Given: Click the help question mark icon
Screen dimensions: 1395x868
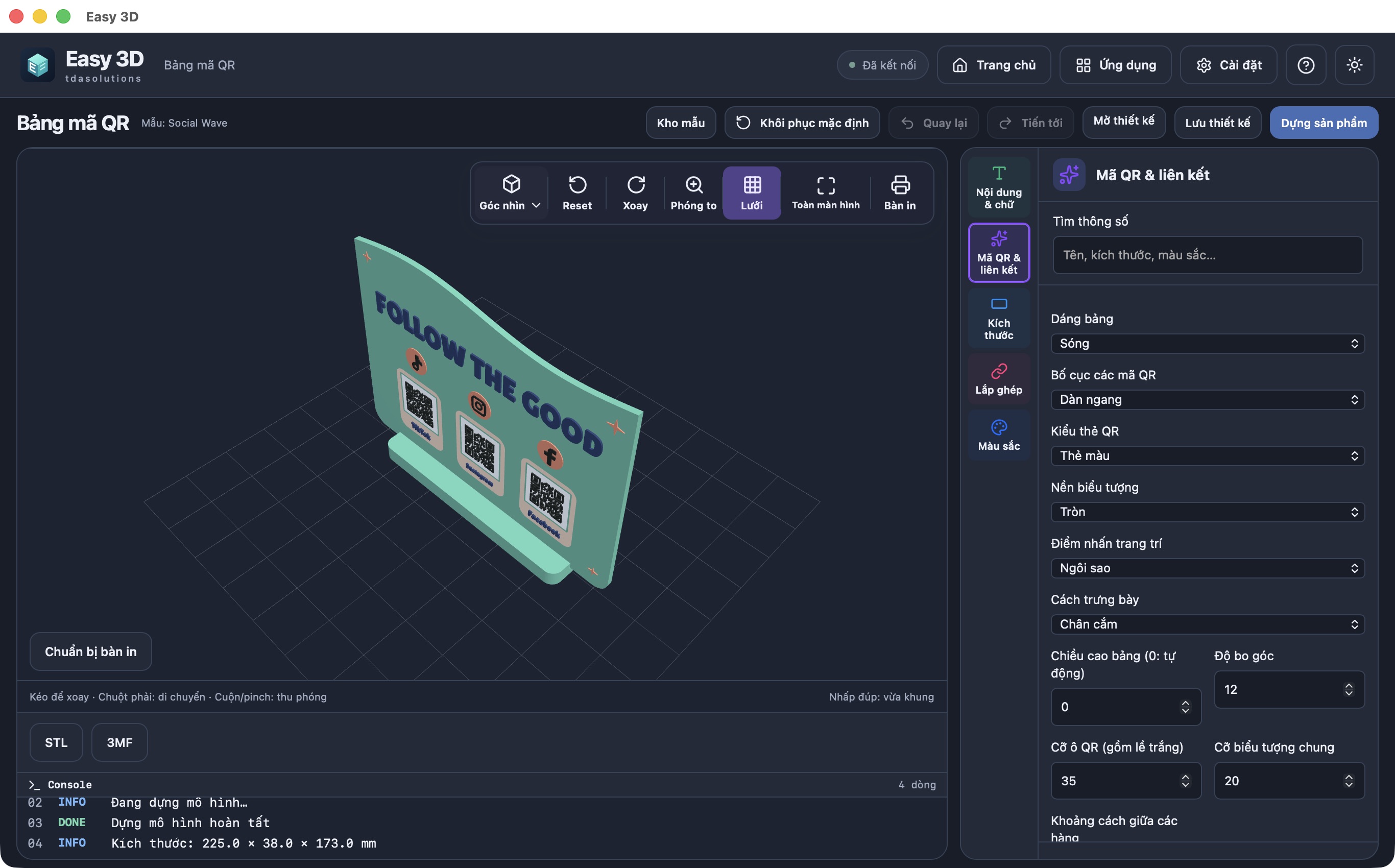Looking at the screenshot, I should point(1306,65).
